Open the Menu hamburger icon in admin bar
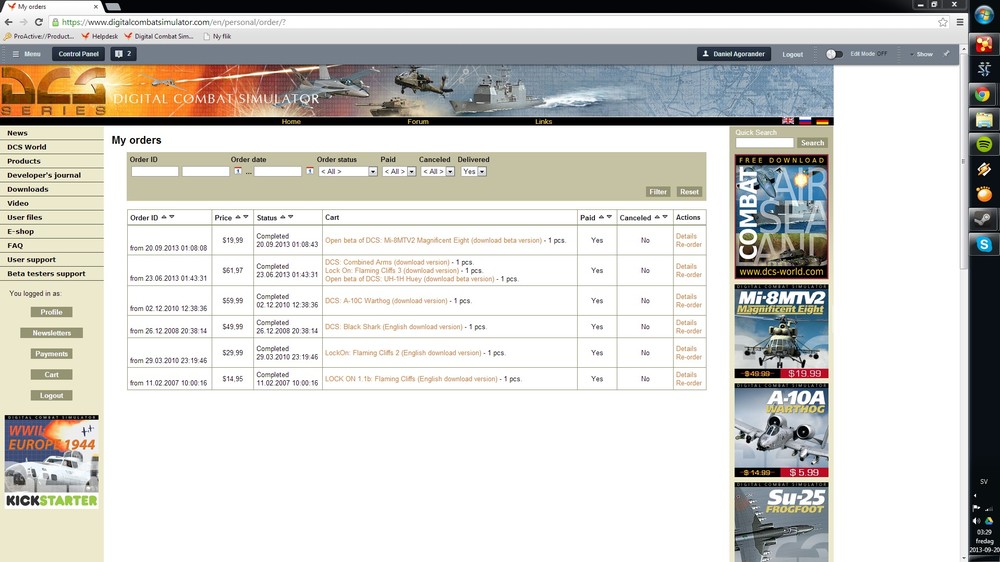The image size is (1000, 562). [x=16, y=54]
